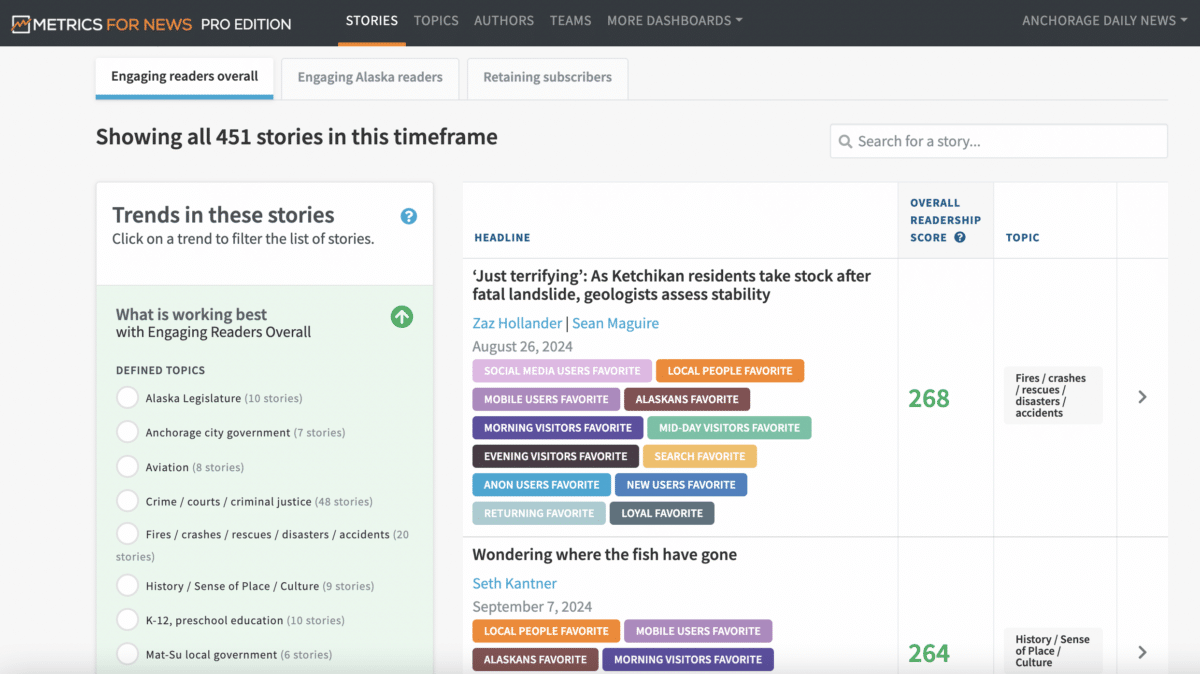Open the Retaining subscribers tab

tap(547, 77)
